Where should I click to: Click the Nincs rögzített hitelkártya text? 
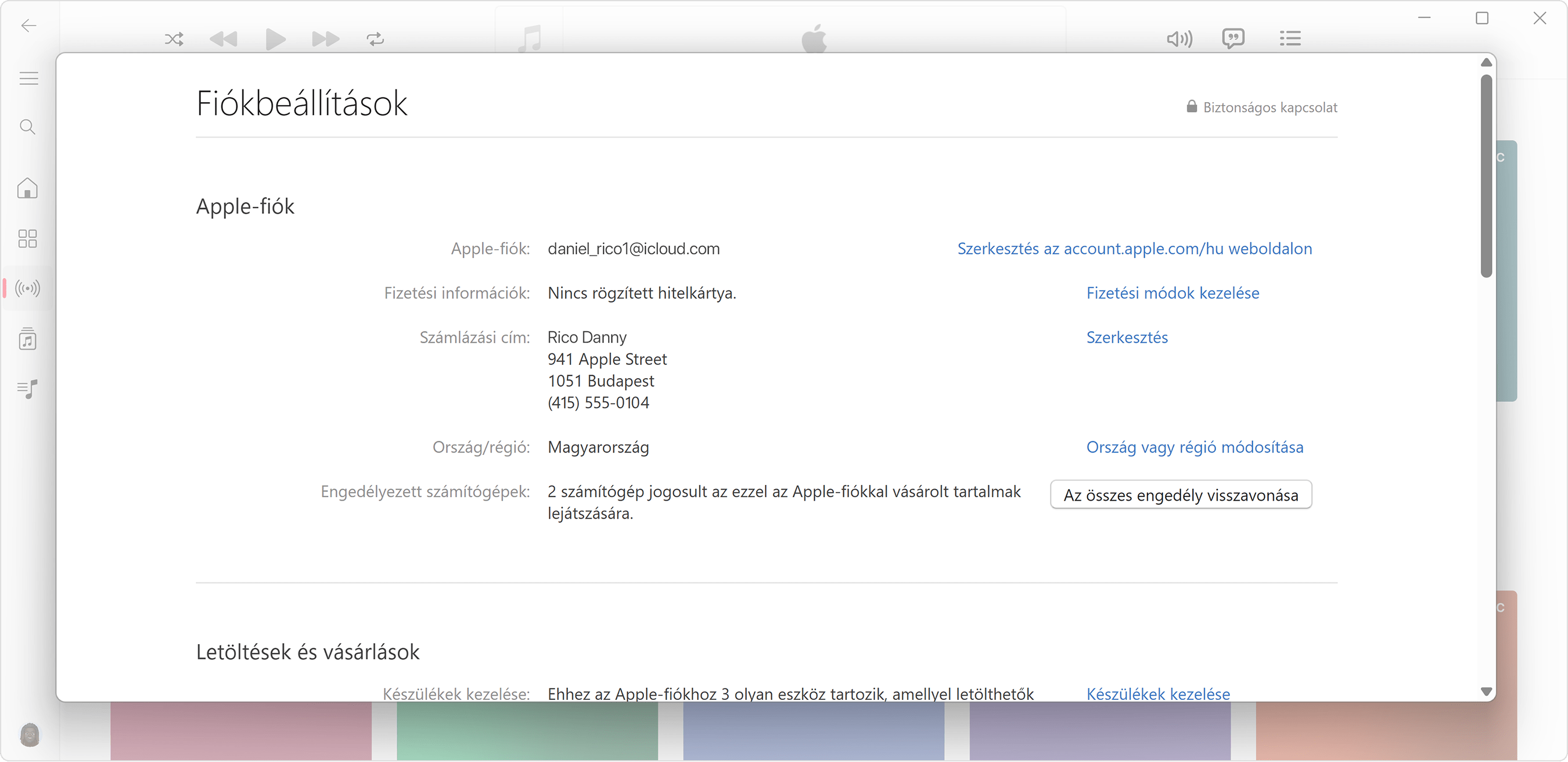(x=642, y=293)
